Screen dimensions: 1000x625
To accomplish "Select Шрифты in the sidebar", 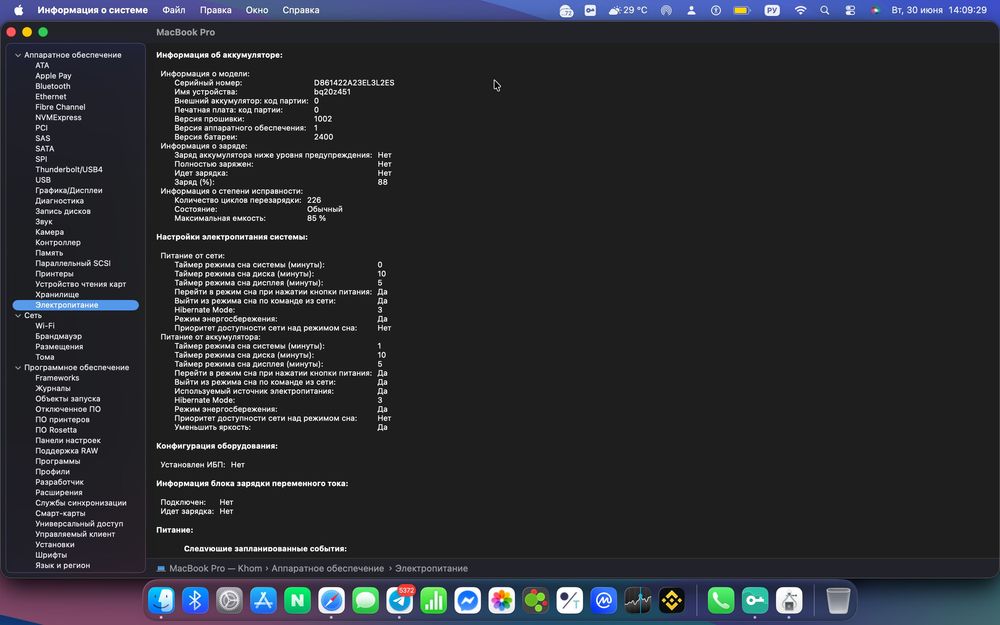I will coord(51,555).
